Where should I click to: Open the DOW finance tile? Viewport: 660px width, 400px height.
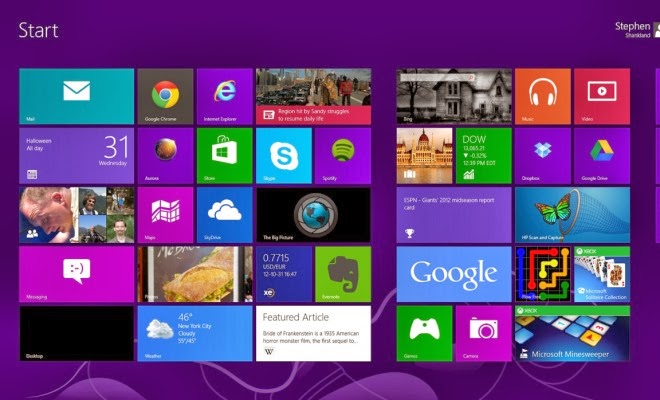[484, 156]
